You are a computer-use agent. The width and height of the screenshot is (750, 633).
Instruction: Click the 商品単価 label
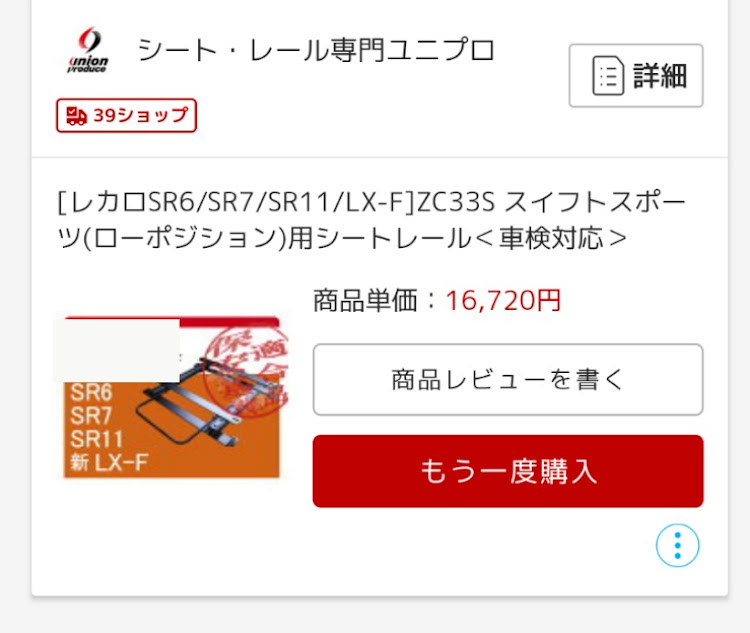point(365,300)
